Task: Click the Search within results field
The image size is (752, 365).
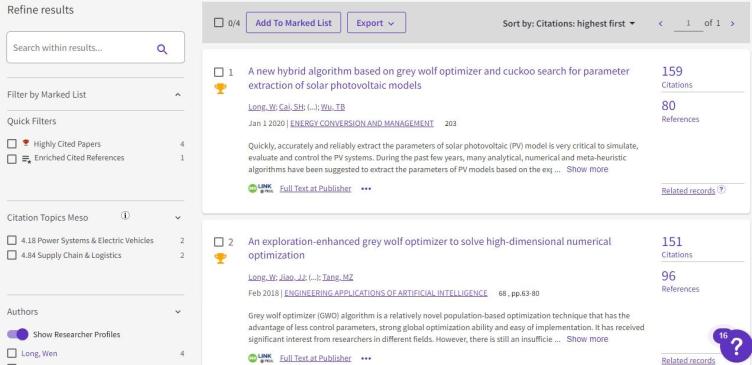Action: pos(82,48)
